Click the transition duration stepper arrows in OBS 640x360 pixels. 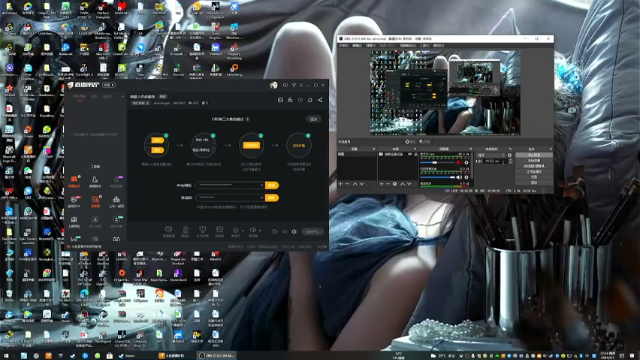(510, 161)
